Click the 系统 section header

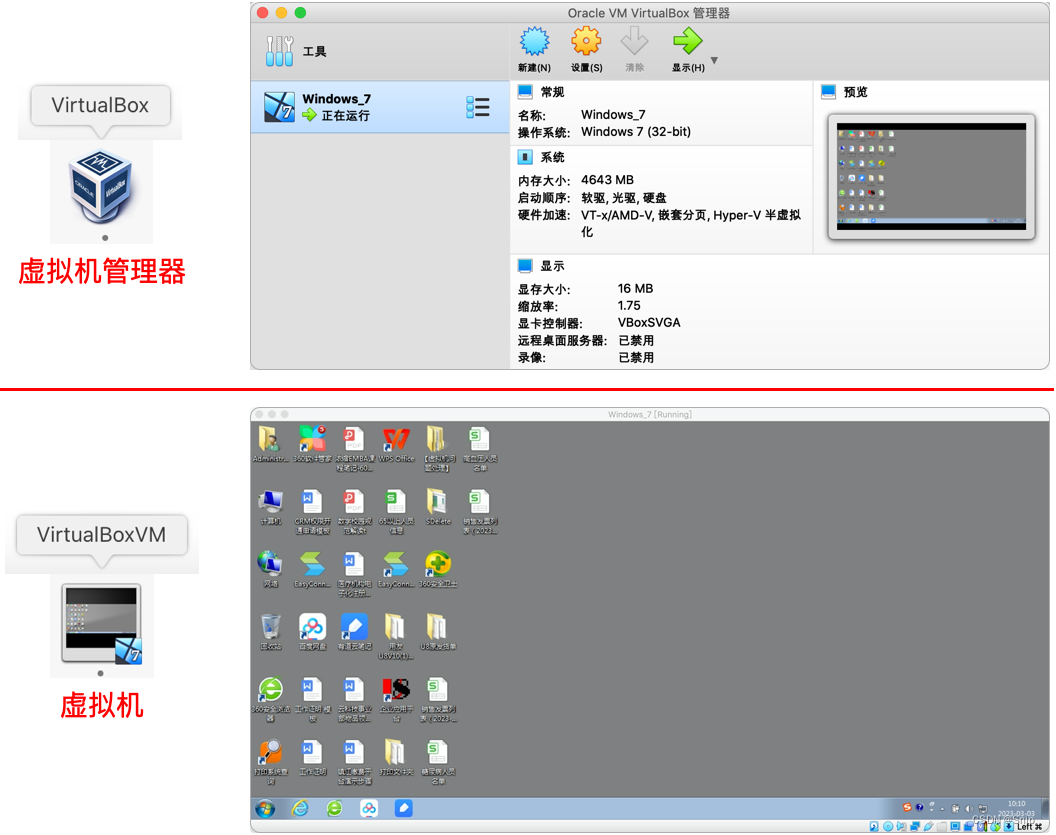pos(552,158)
